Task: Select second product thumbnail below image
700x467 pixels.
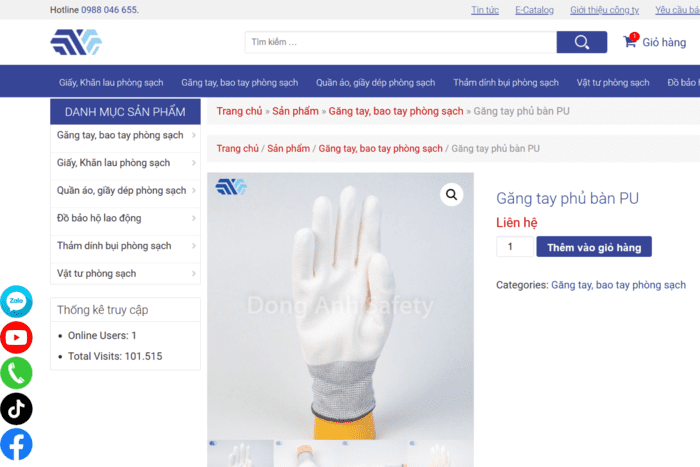Action: click(307, 454)
